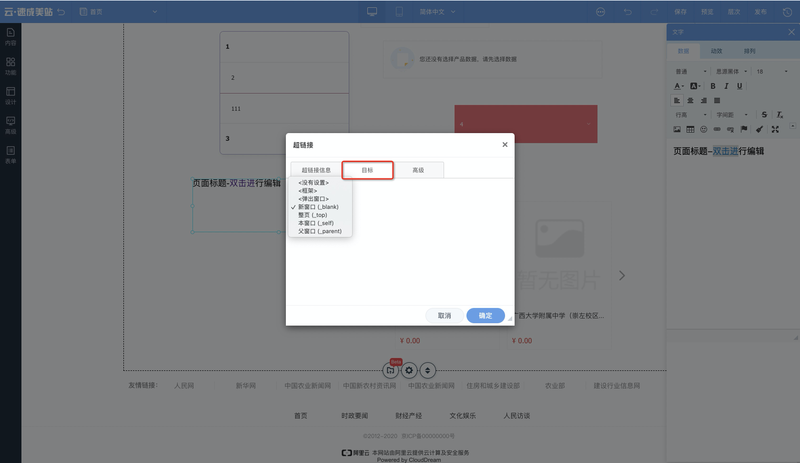Switch to desktop preview mode
Screen dimensions: 800x463
(372, 12)
